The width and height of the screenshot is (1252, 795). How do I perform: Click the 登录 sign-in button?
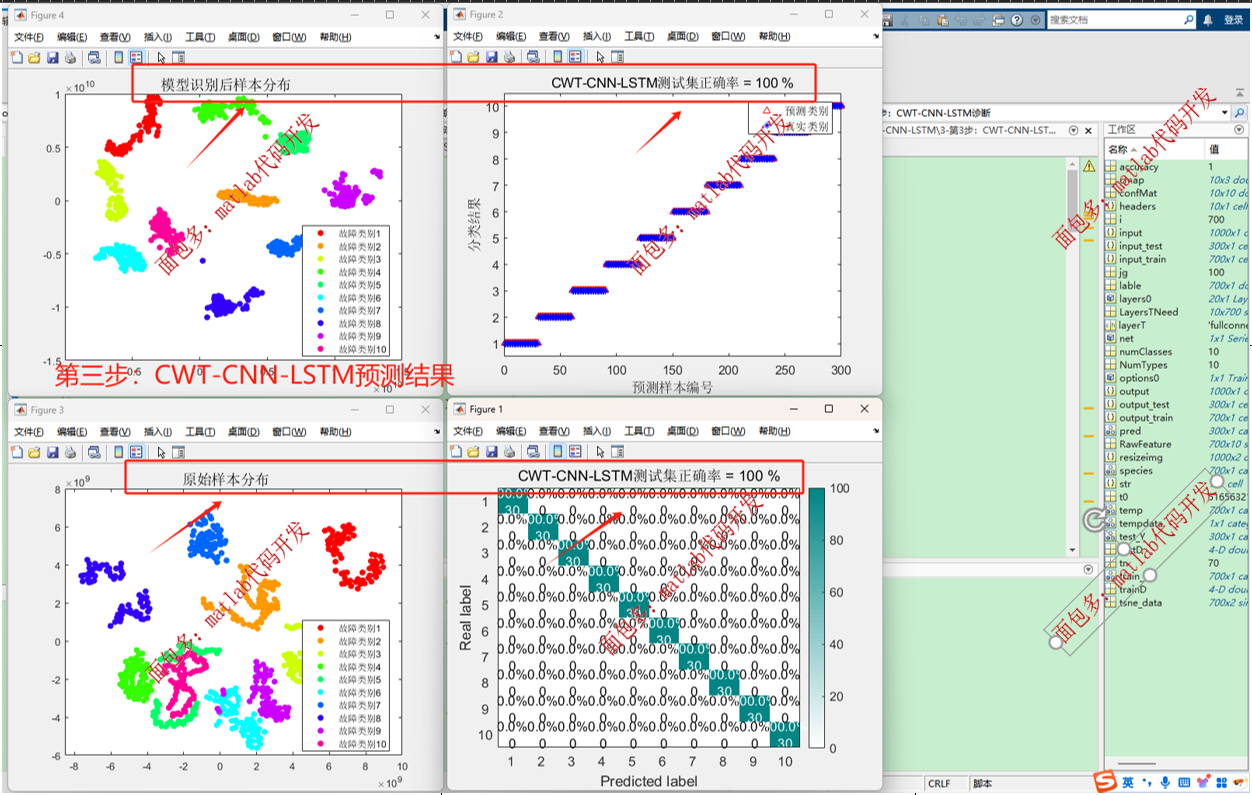pyautogui.click(x=1233, y=19)
